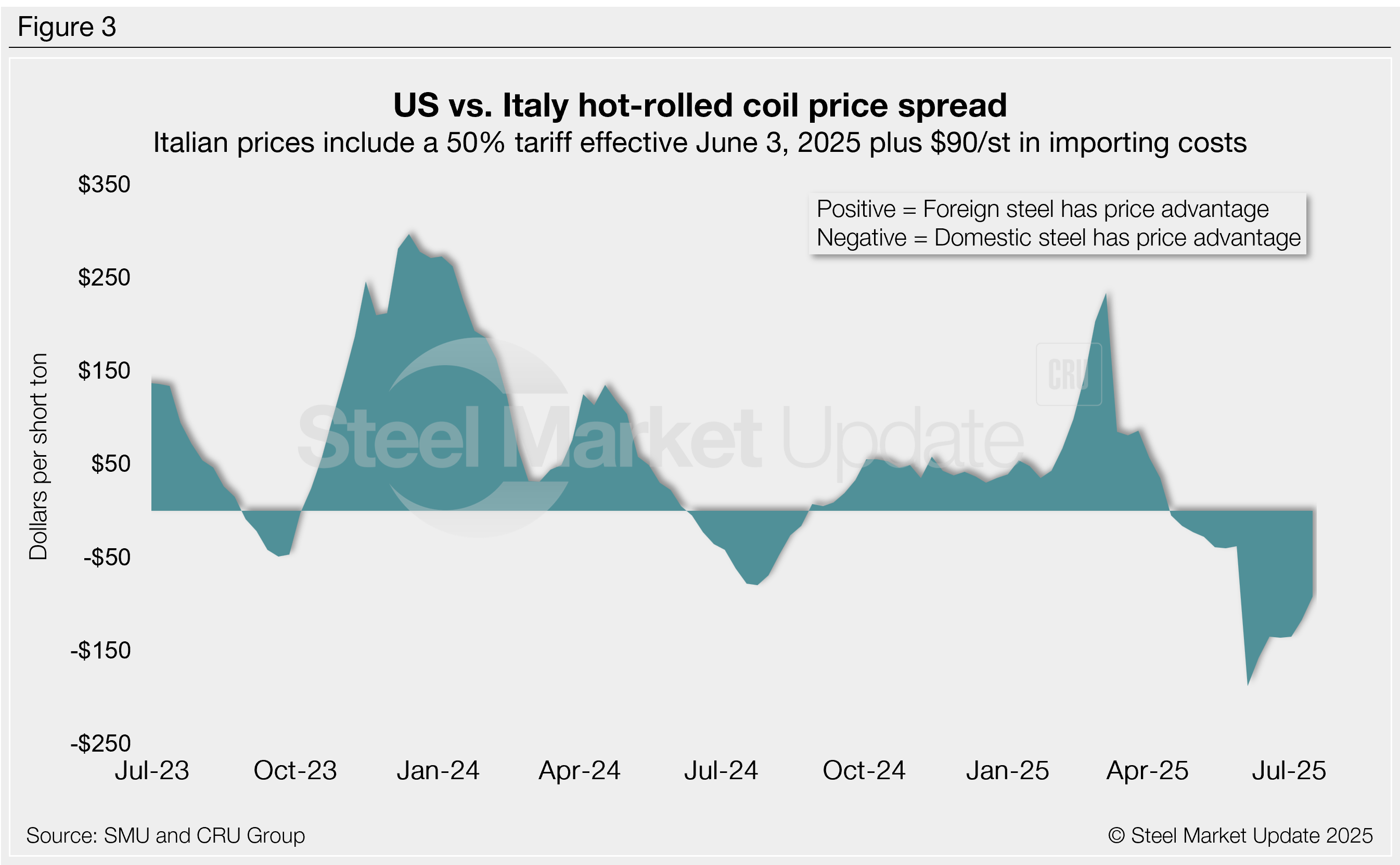The width and height of the screenshot is (1400, 865).
Task: Click the 'Figure 3' heading label
Action: 67,27
